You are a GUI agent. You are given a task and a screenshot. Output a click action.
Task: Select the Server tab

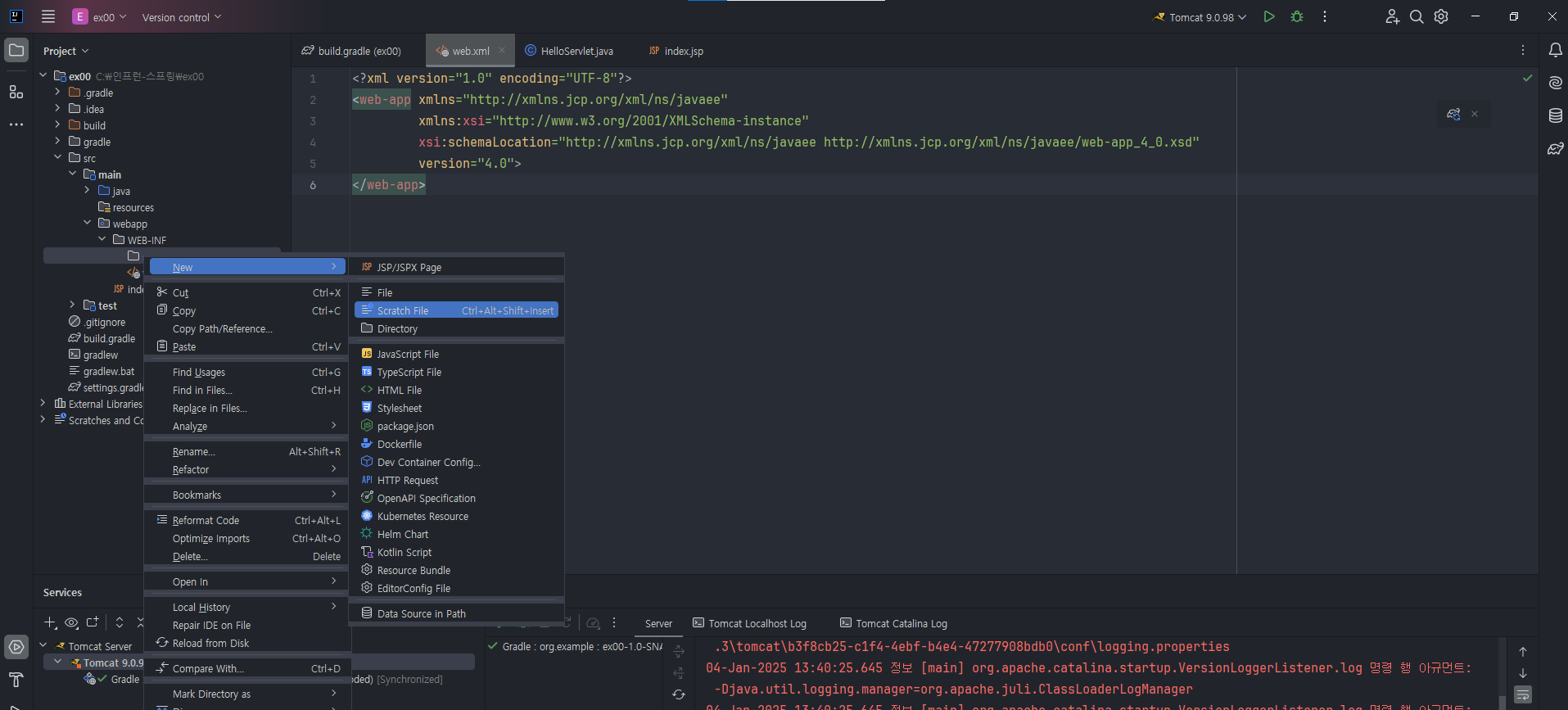click(x=658, y=623)
